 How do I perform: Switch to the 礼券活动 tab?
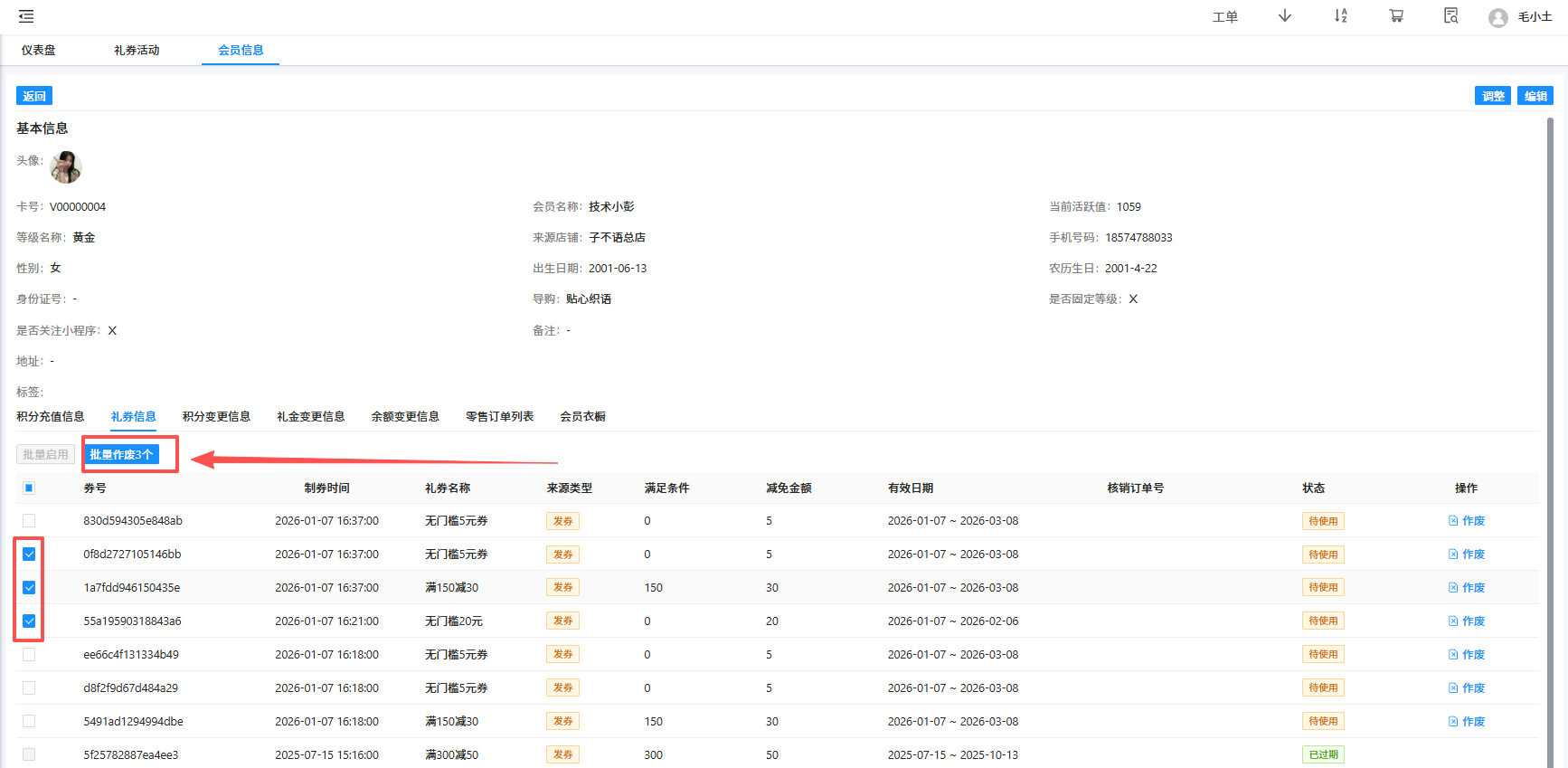(x=137, y=51)
